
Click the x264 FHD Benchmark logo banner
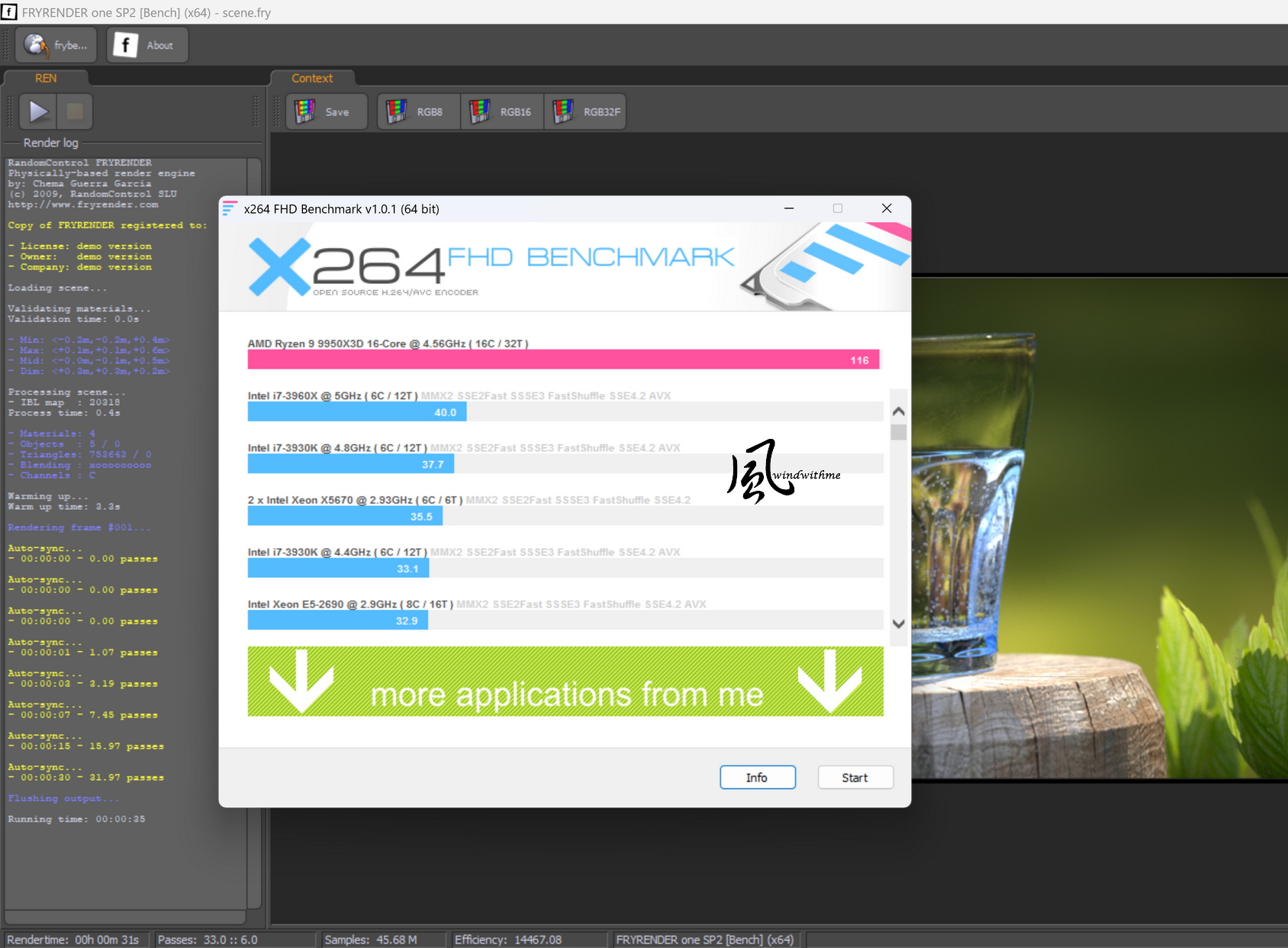point(565,267)
